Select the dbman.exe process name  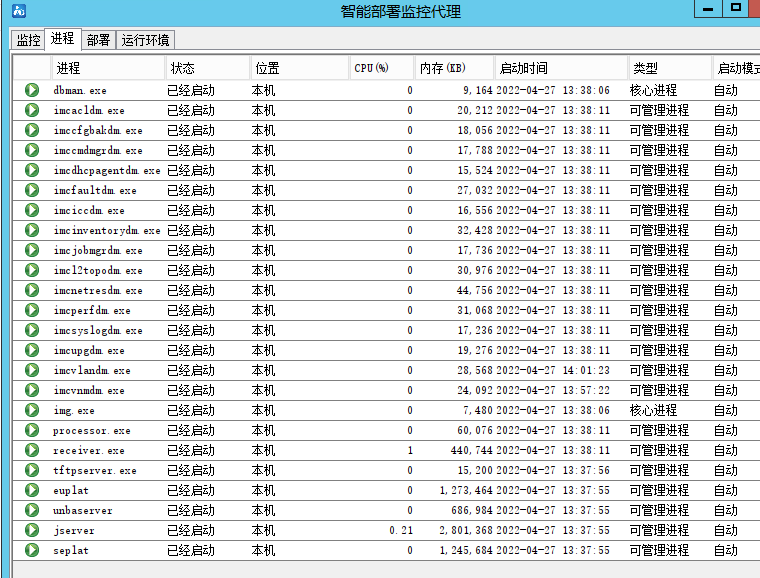pyautogui.click(x=80, y=91)
